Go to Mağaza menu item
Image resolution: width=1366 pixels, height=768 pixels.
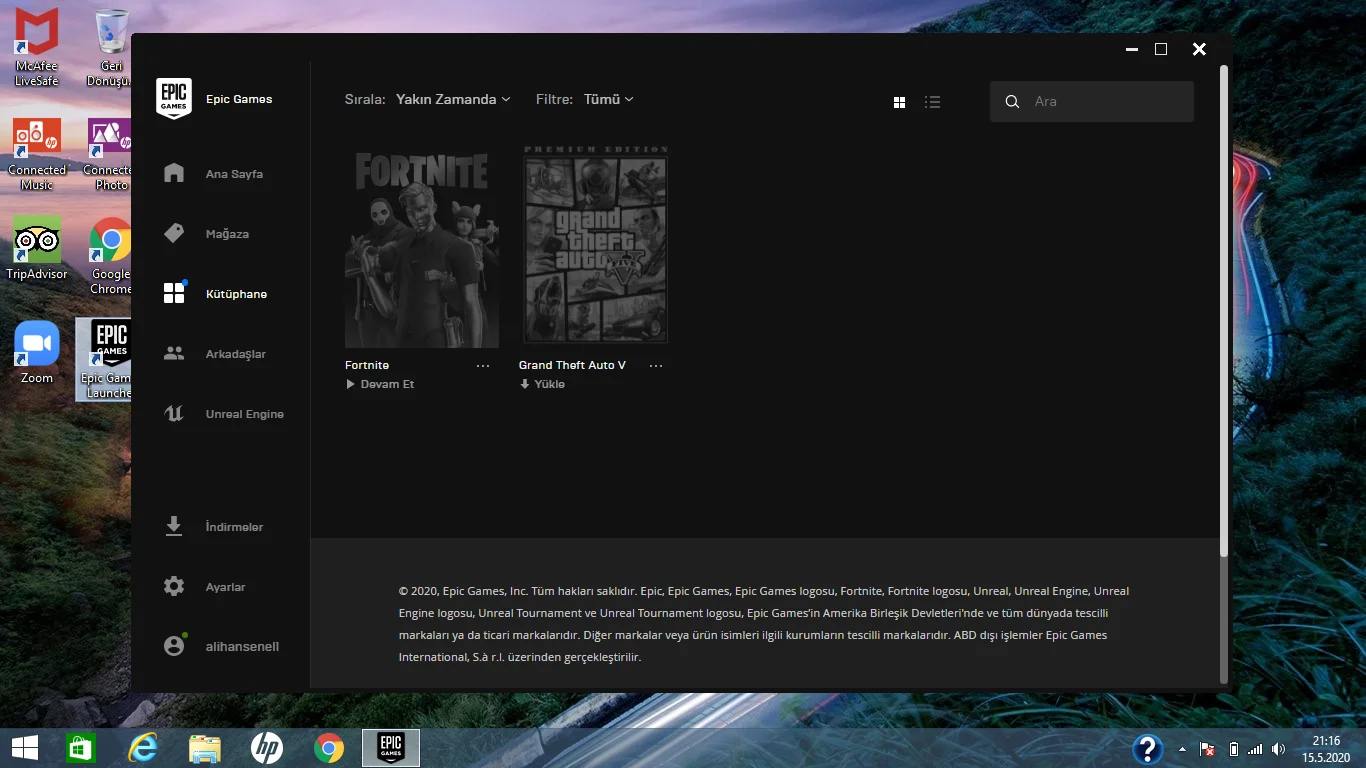point(227,234)
